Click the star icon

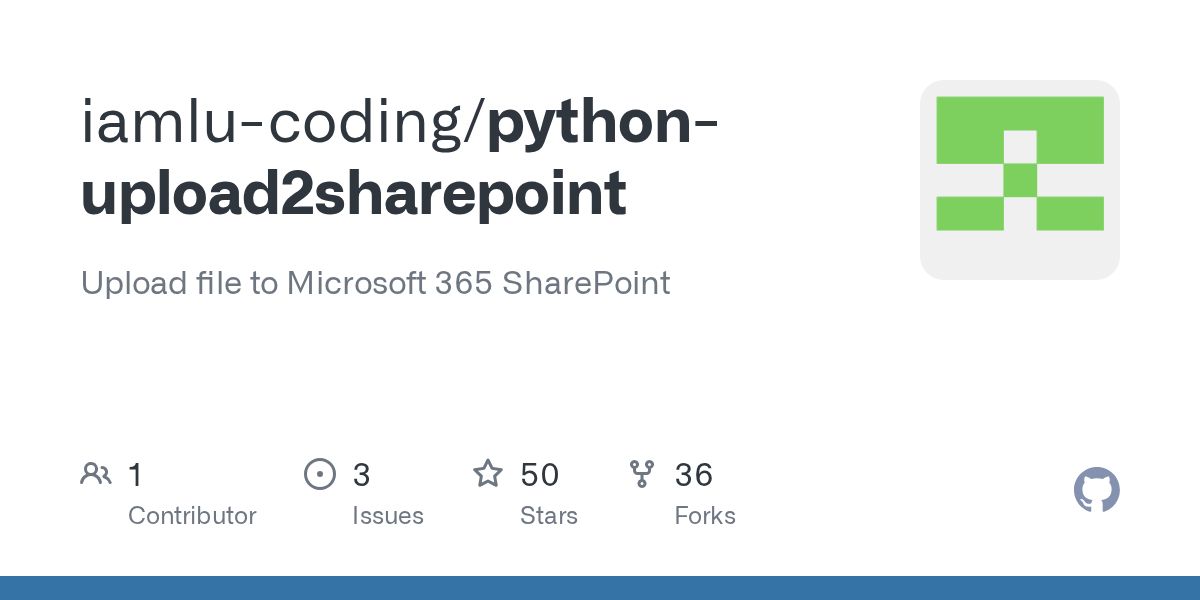tap(488, 474)
